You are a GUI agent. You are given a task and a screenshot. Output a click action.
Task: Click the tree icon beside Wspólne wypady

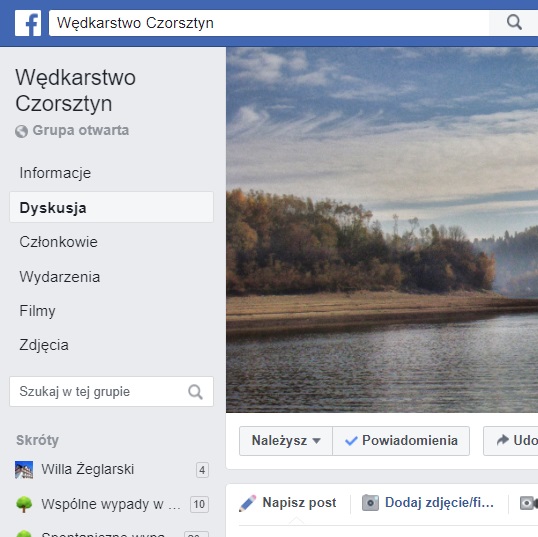point(24,504)
